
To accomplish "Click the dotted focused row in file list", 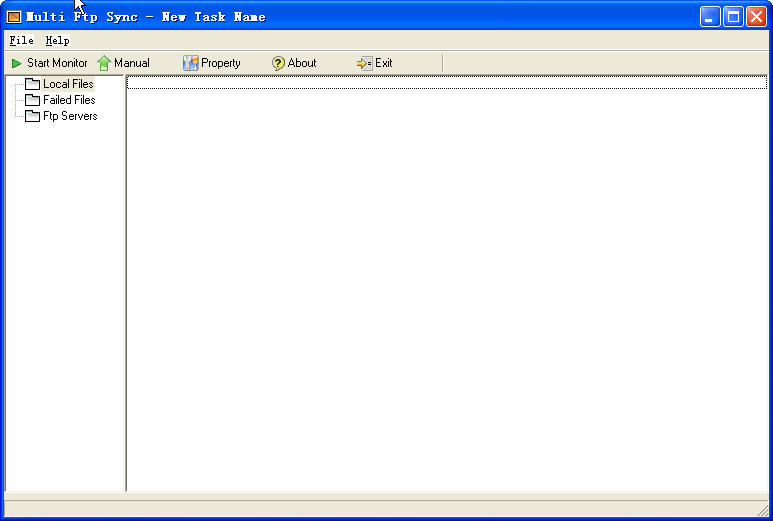I will [447, 83].
